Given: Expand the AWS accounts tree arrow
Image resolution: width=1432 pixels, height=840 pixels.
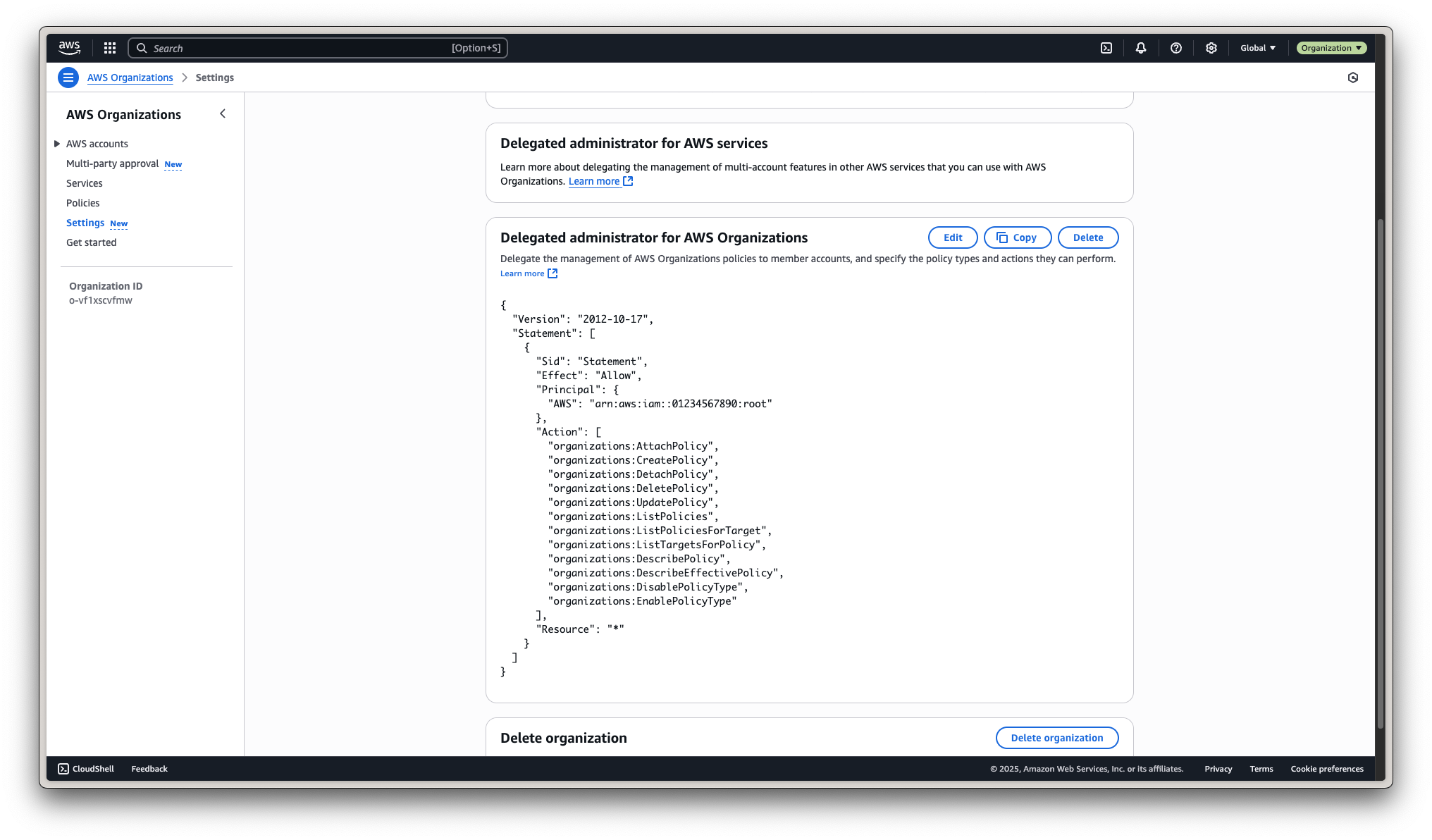Looking at the screenshot, I should pos(57,144).
